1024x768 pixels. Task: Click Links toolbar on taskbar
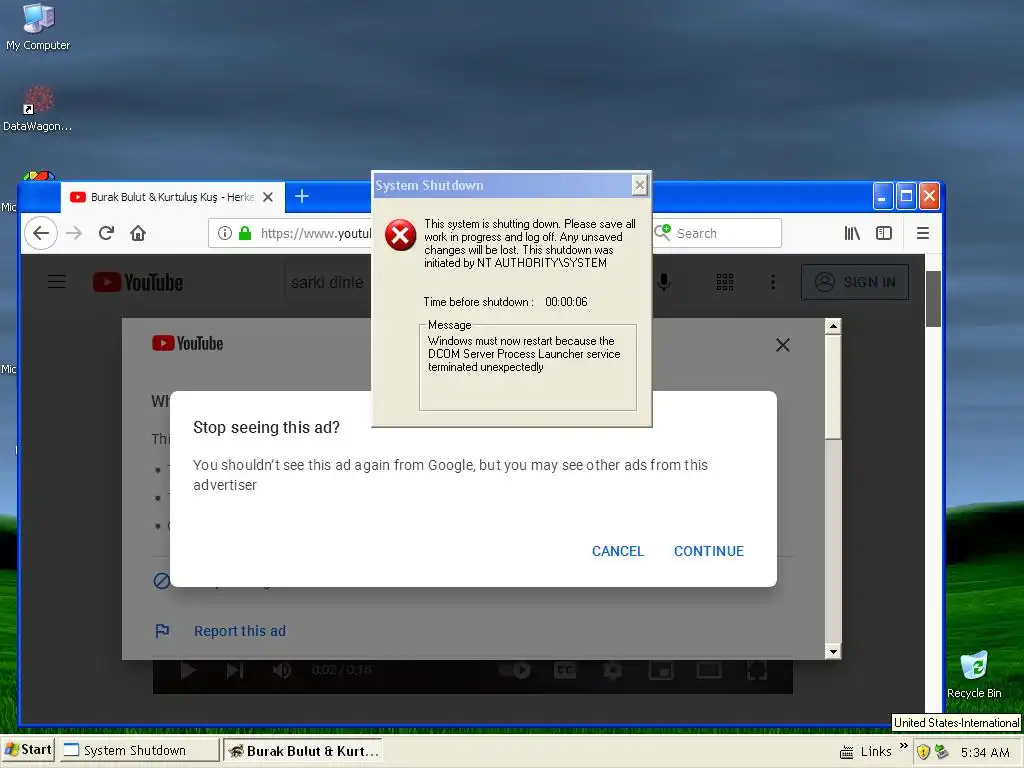point(876,752)
